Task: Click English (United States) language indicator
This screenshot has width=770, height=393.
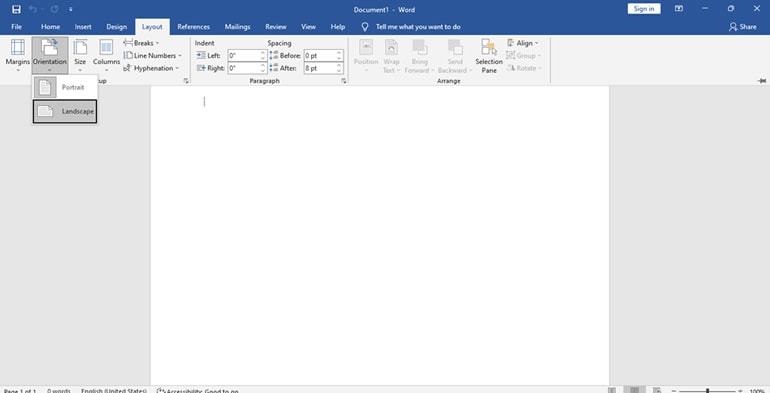Action: 114,391
